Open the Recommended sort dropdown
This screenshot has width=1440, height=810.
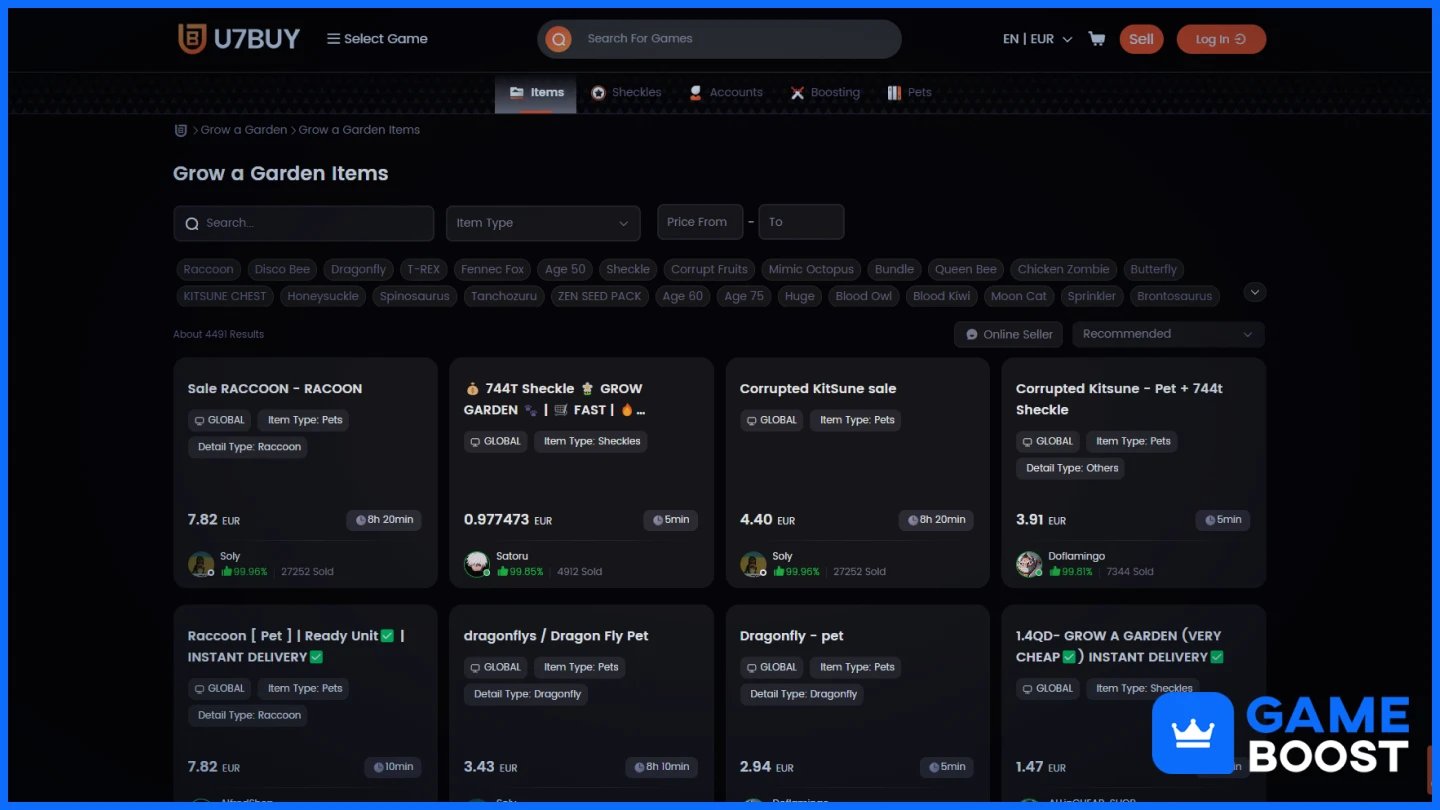click(1168, 334)
